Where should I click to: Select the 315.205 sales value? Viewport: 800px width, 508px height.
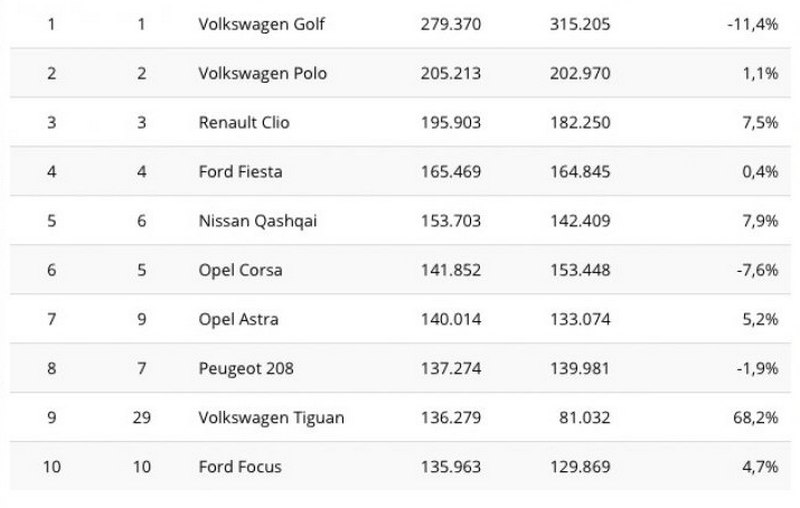coord(580,23)
